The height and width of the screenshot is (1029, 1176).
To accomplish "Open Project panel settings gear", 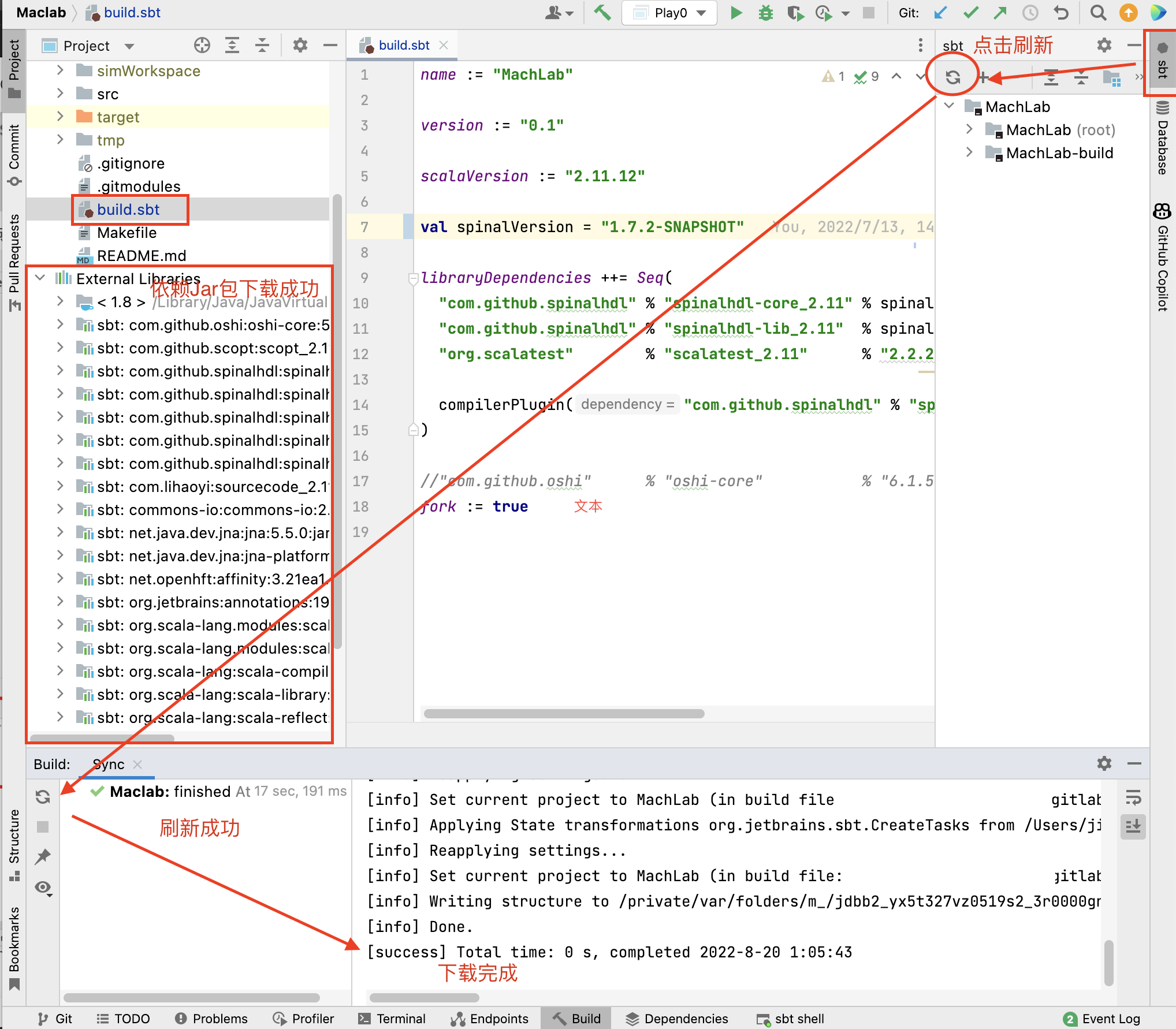I will point(300,46).
